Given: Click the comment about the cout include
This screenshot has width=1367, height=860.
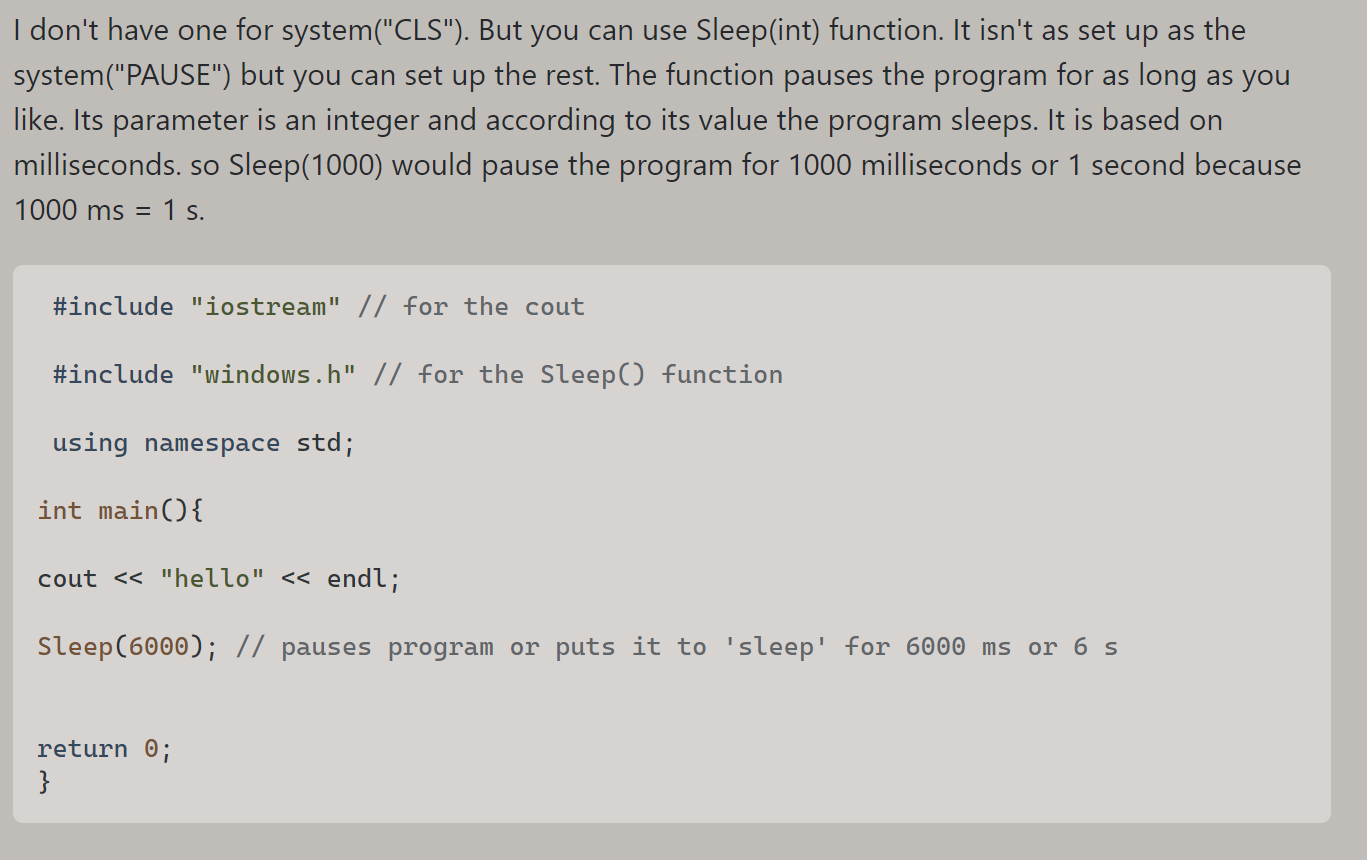Looking at the screenshot, I should point(470,306).
